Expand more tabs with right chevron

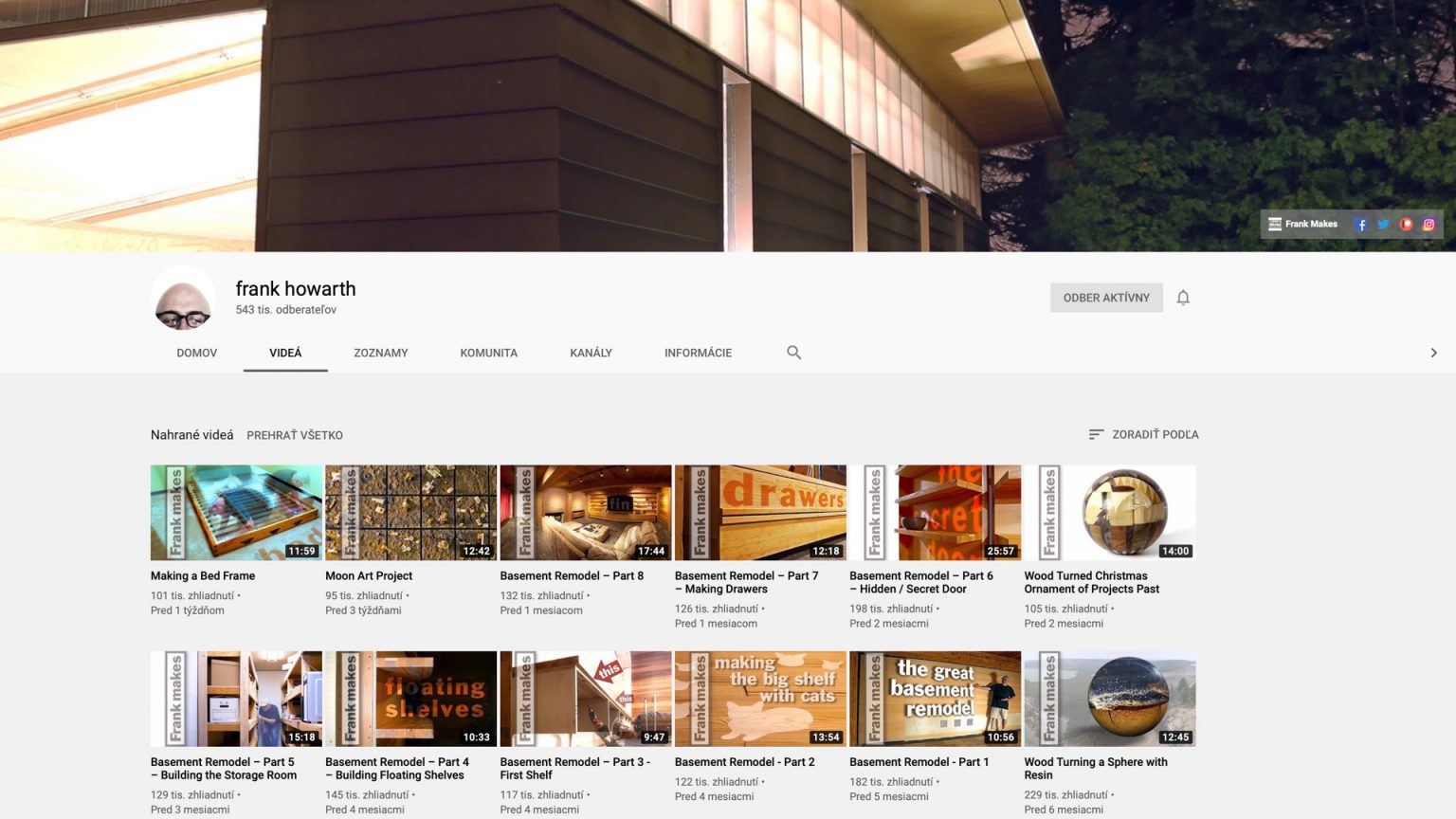[x=1433, y=353]
